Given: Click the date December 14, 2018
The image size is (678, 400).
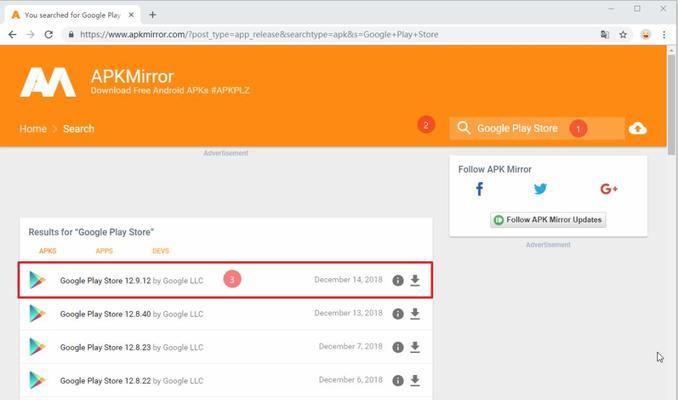Looking at the screenshot, I should point(349,280).
